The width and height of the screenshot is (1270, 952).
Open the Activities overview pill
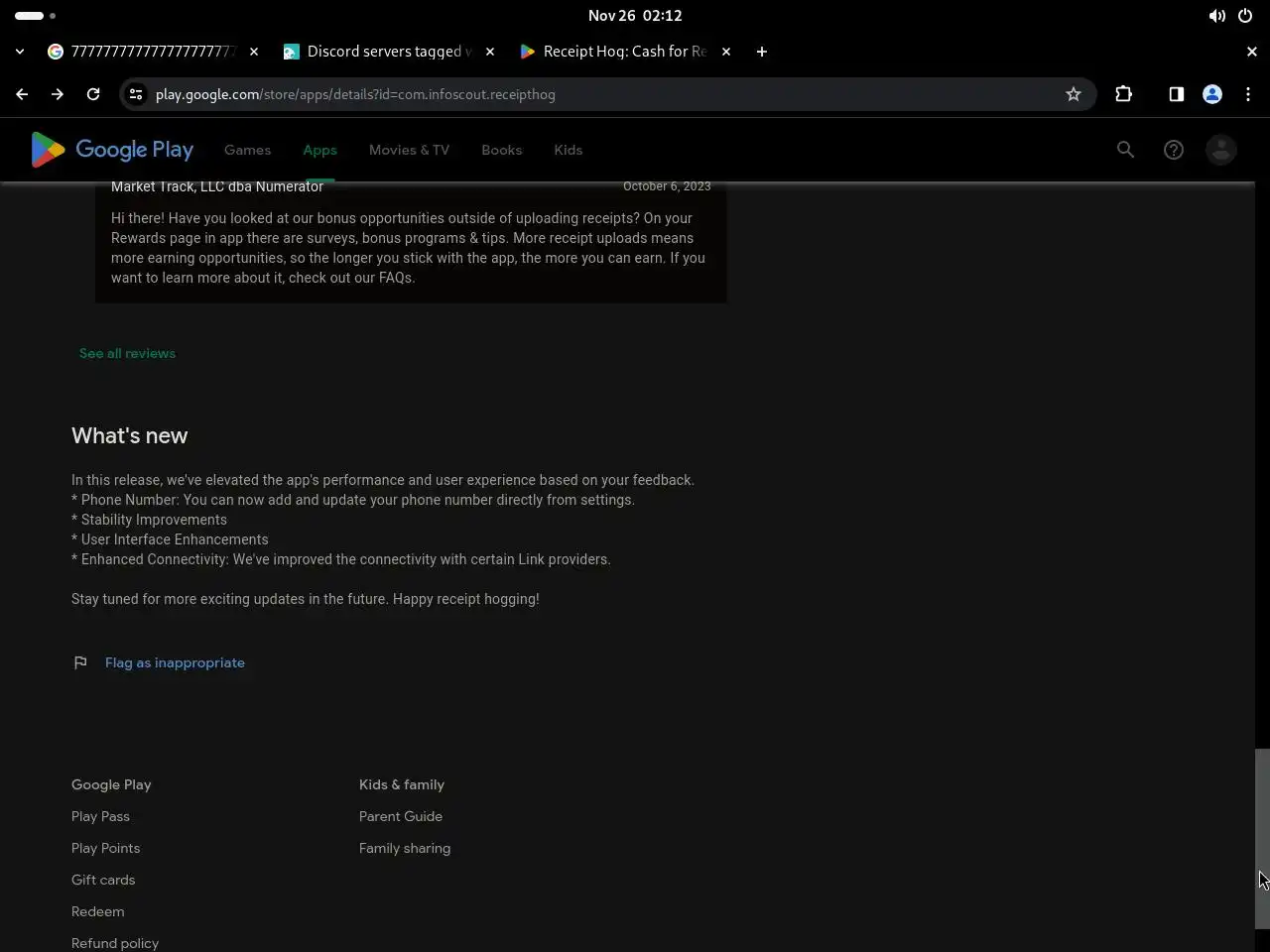[36, 16]
